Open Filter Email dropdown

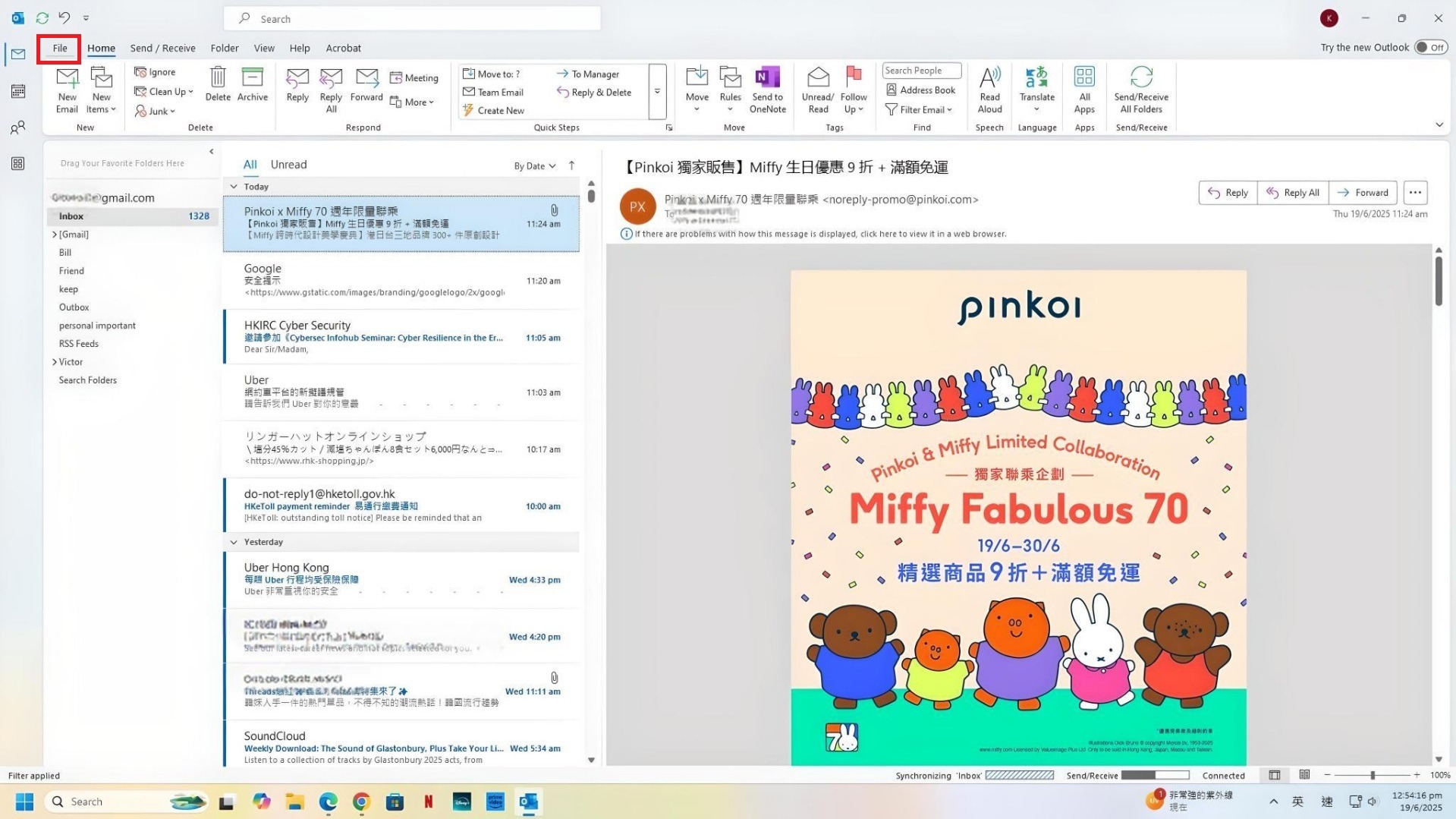coord(918,109)
